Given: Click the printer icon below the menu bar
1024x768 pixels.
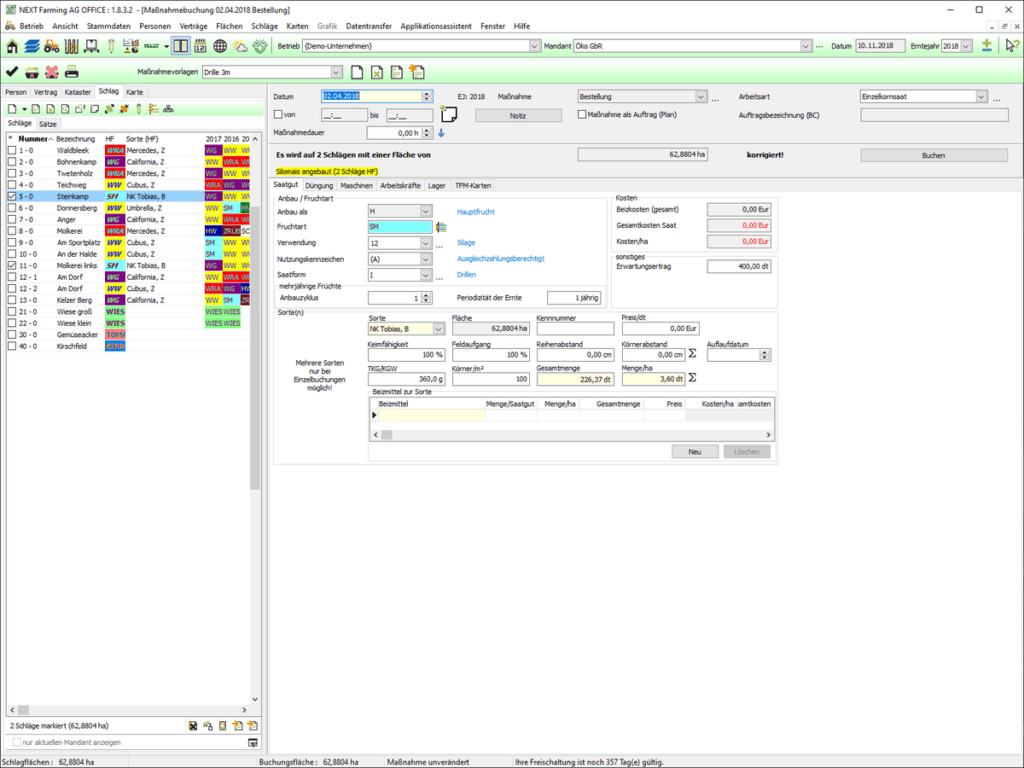Looking at the screenshot, I should [72, 70].
